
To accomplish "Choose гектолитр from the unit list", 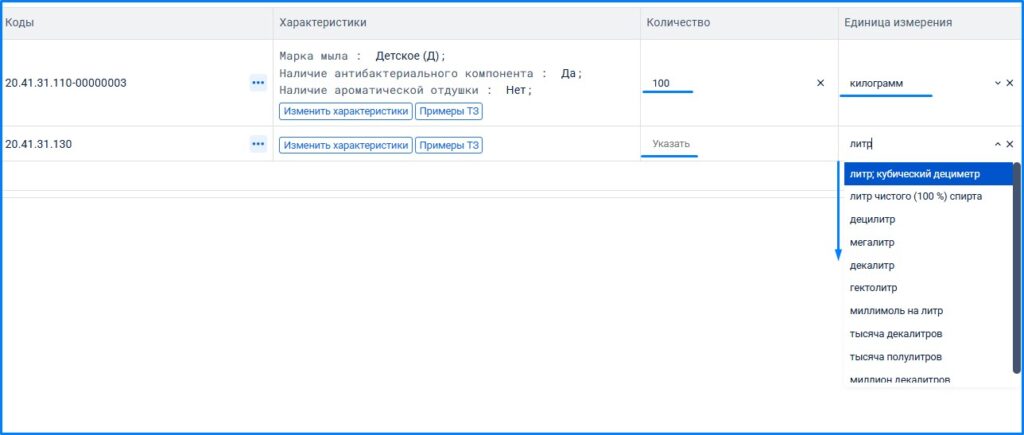I will 928,288.
